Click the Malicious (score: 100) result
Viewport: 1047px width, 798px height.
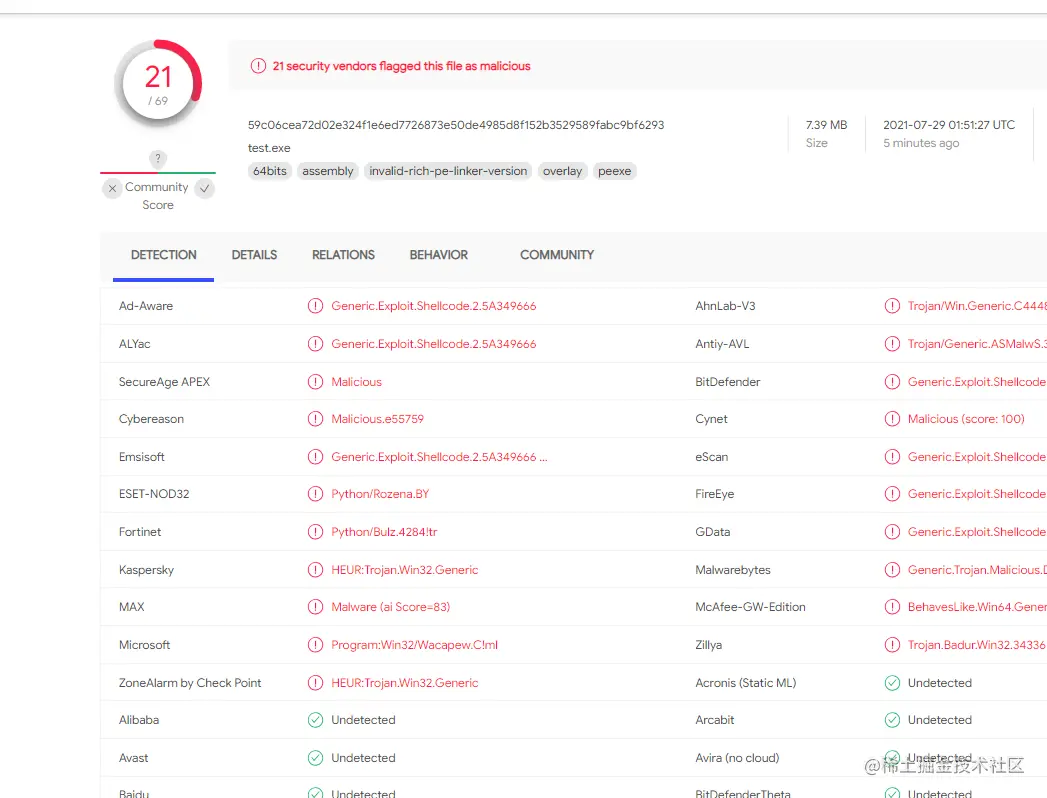(x=966, y=419)
